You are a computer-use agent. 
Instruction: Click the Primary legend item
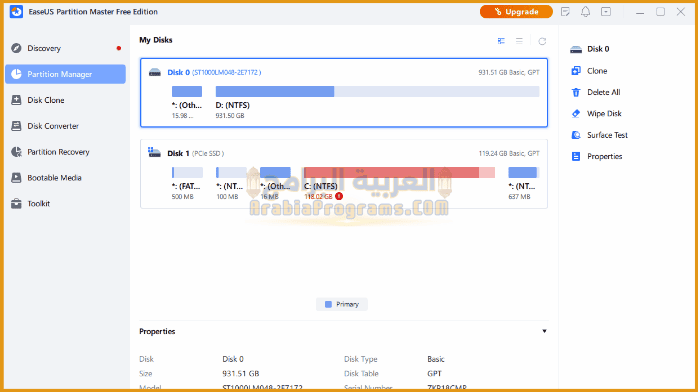342,304
